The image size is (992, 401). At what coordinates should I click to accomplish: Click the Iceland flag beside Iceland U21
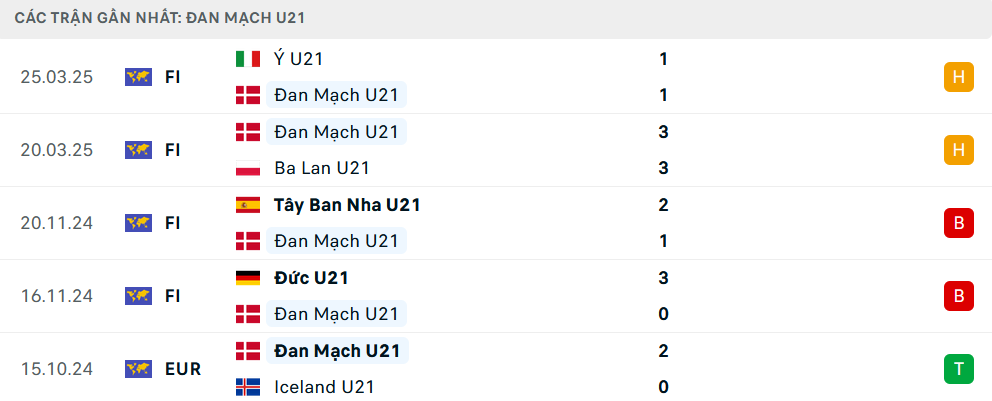pos(248,387)
